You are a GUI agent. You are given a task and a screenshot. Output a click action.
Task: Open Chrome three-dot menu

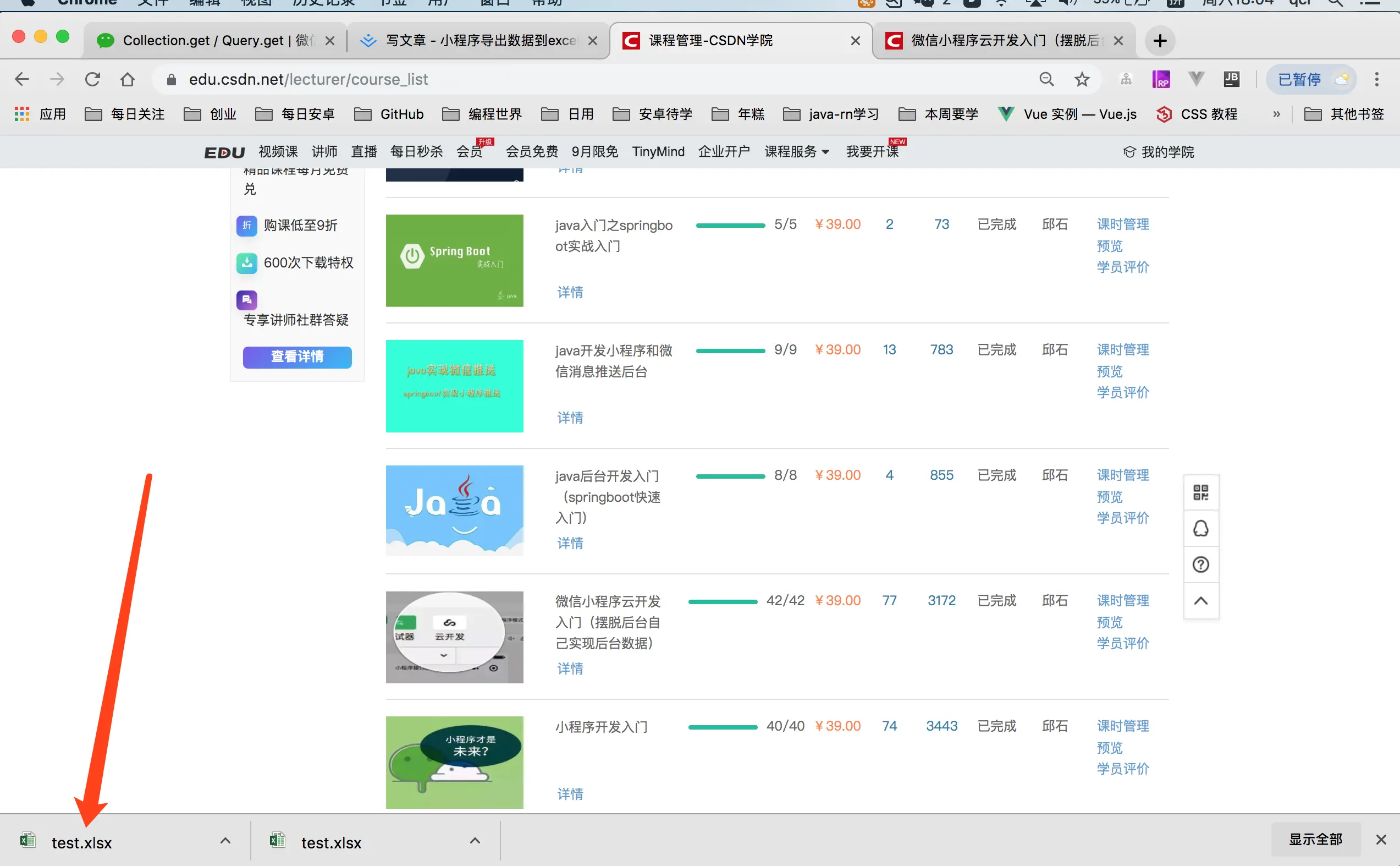coord(1376,79)
